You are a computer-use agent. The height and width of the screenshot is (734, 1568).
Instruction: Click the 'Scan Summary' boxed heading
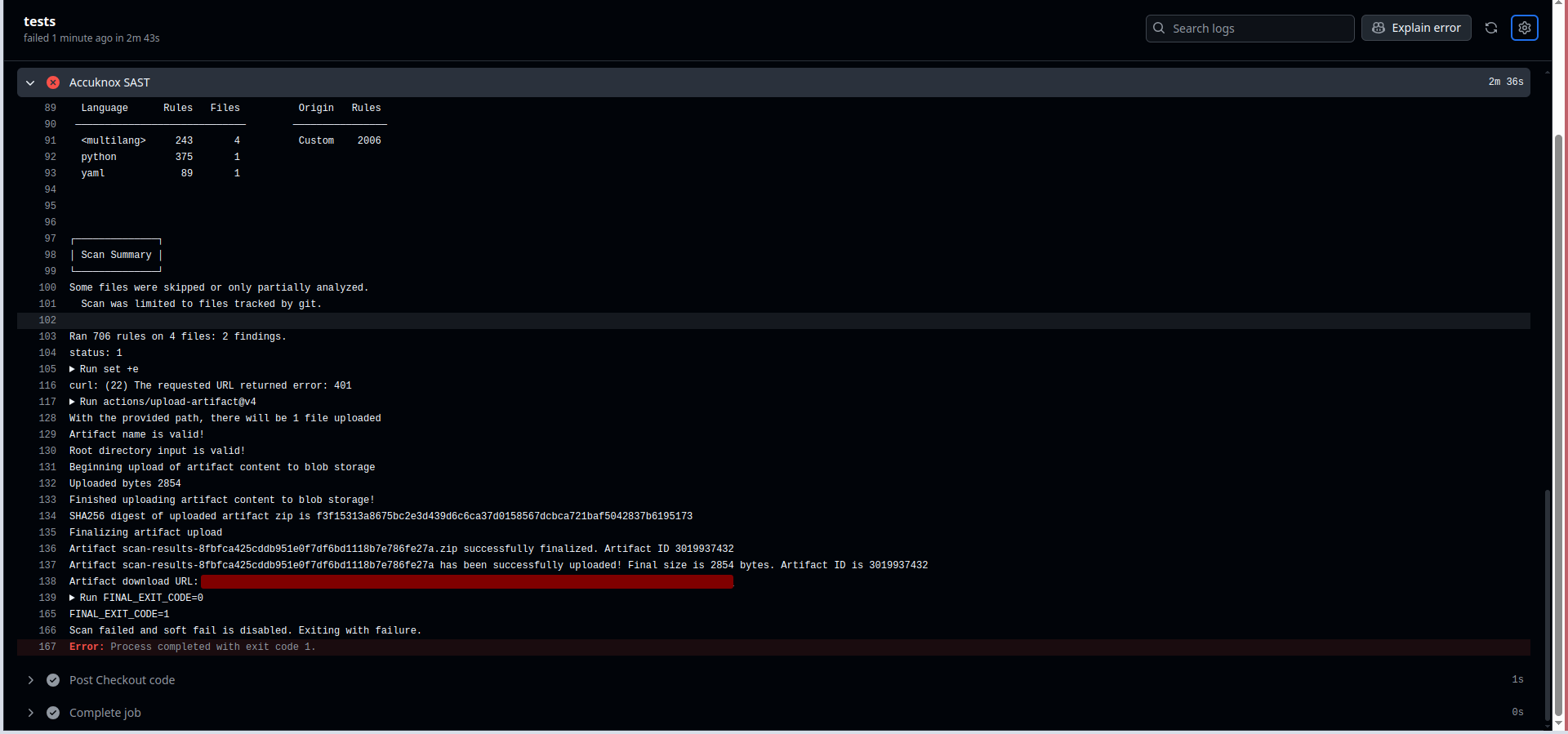116,255
